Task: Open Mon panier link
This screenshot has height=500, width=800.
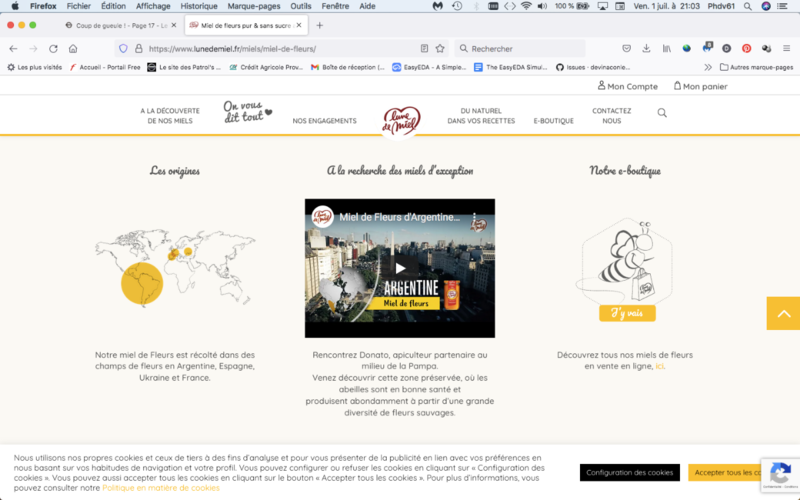Action: pos(701,86)
